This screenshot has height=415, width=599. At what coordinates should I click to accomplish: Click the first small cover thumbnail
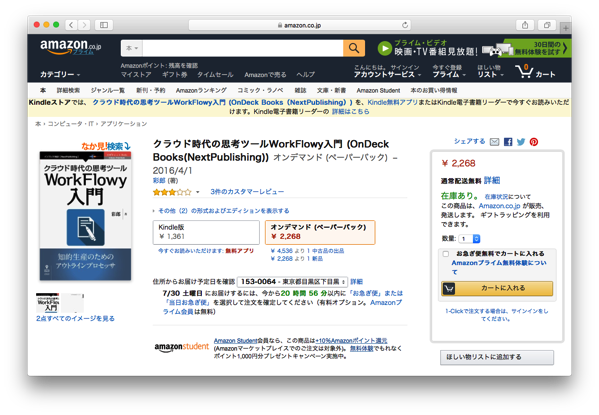pyautogui.click(x=47, y=303)
